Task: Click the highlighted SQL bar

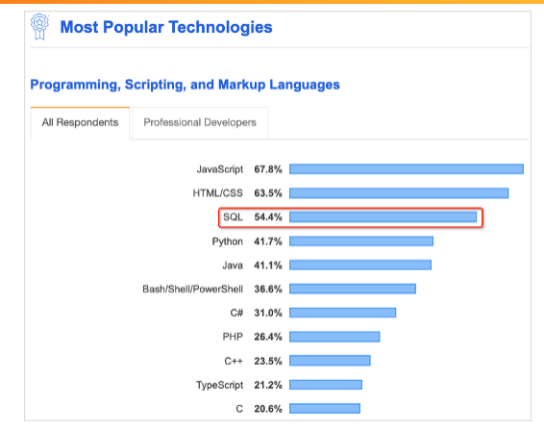Action: [383, 217]
